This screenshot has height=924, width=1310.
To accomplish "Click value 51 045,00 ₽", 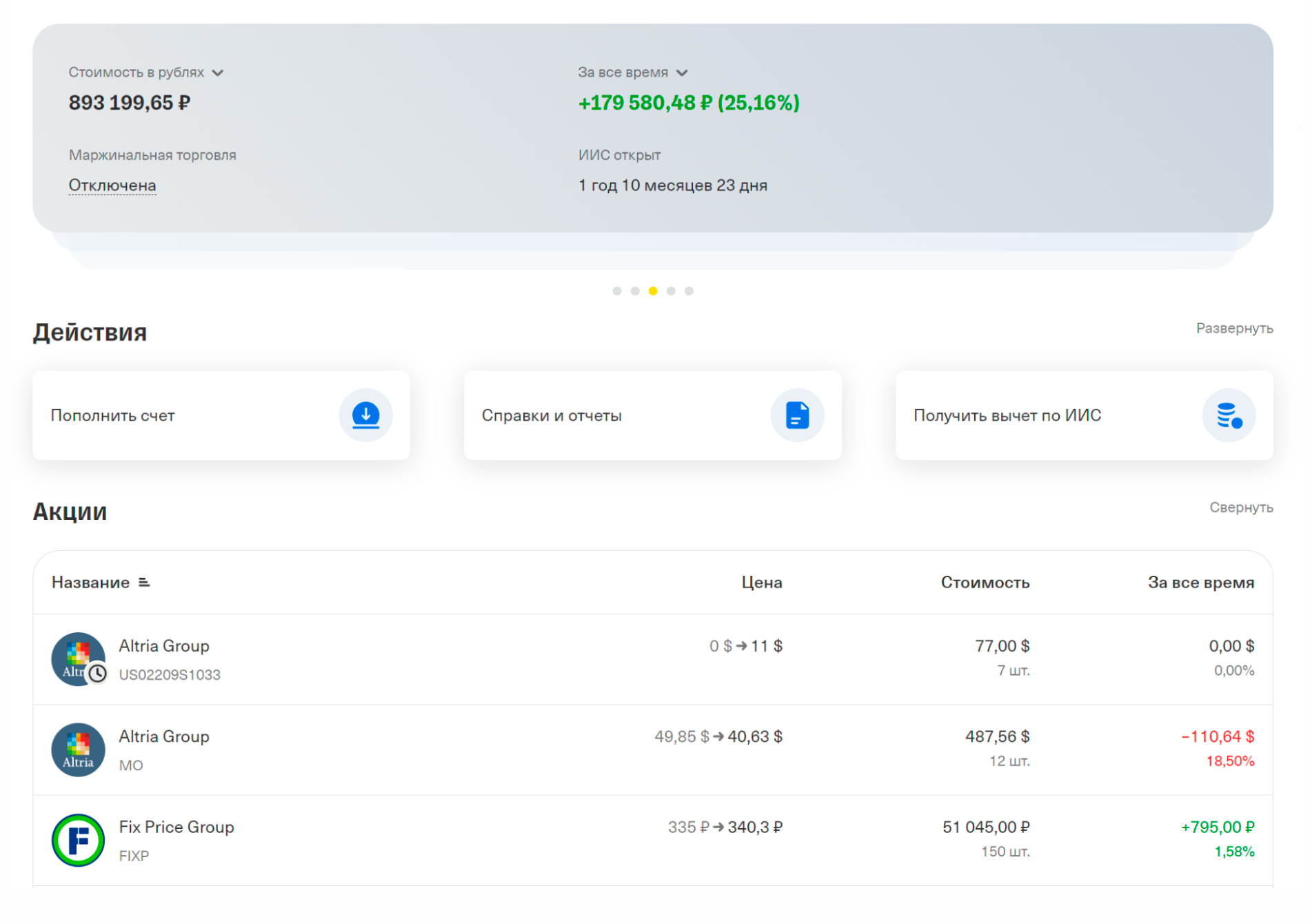I will tap(987, 827).
